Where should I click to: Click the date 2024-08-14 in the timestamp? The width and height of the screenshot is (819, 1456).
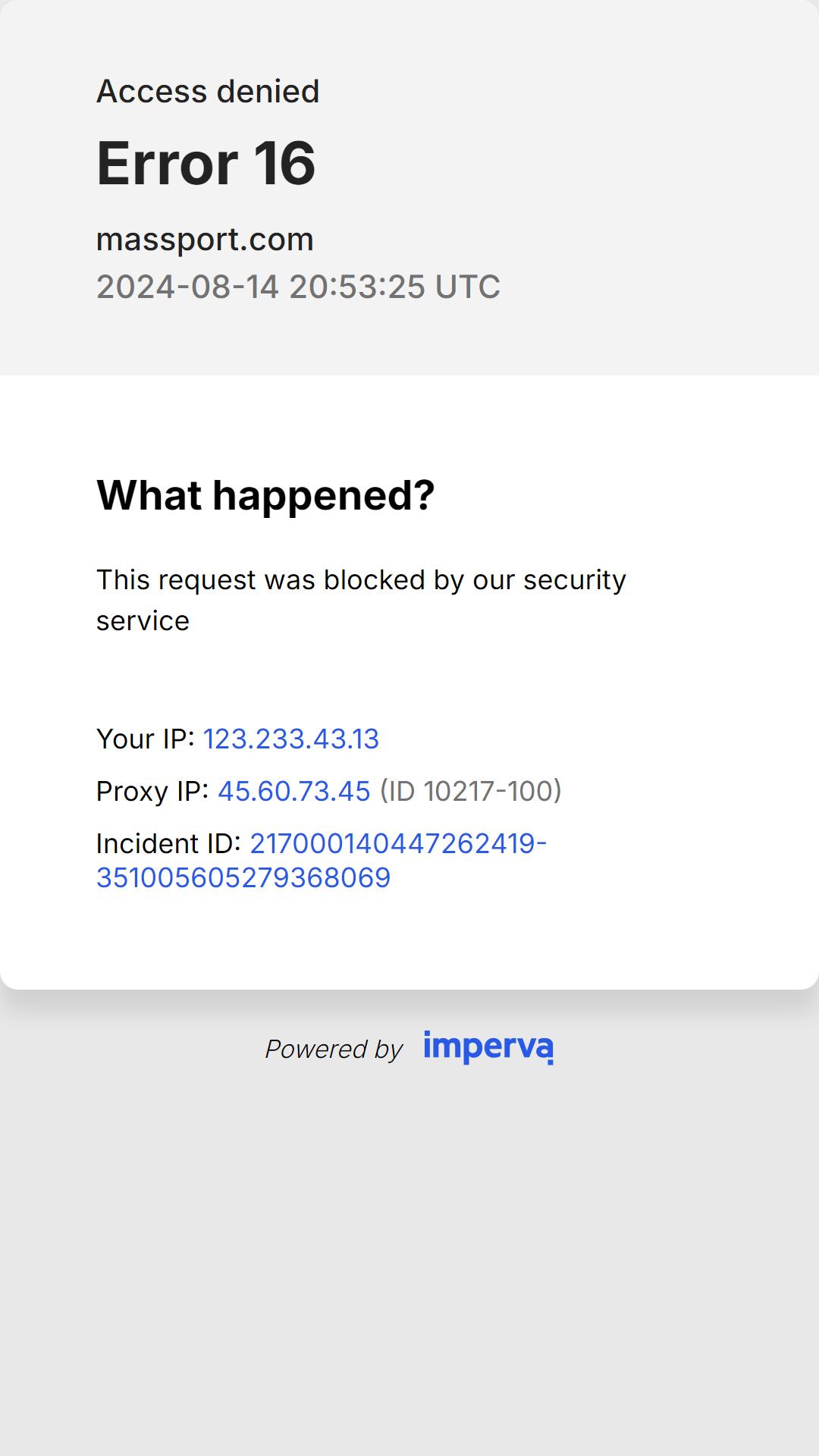[187, 287]
